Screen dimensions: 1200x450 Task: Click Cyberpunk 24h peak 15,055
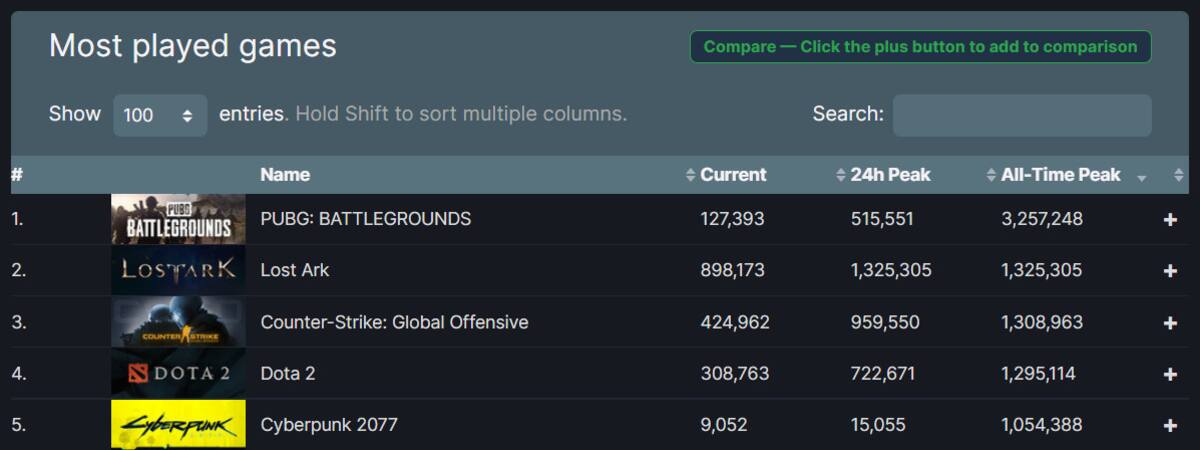878,426
